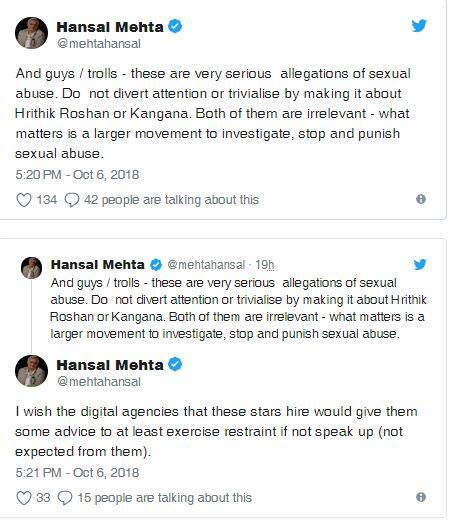Click Twitter bird logo on second tweet

click(x=420, y=264)
